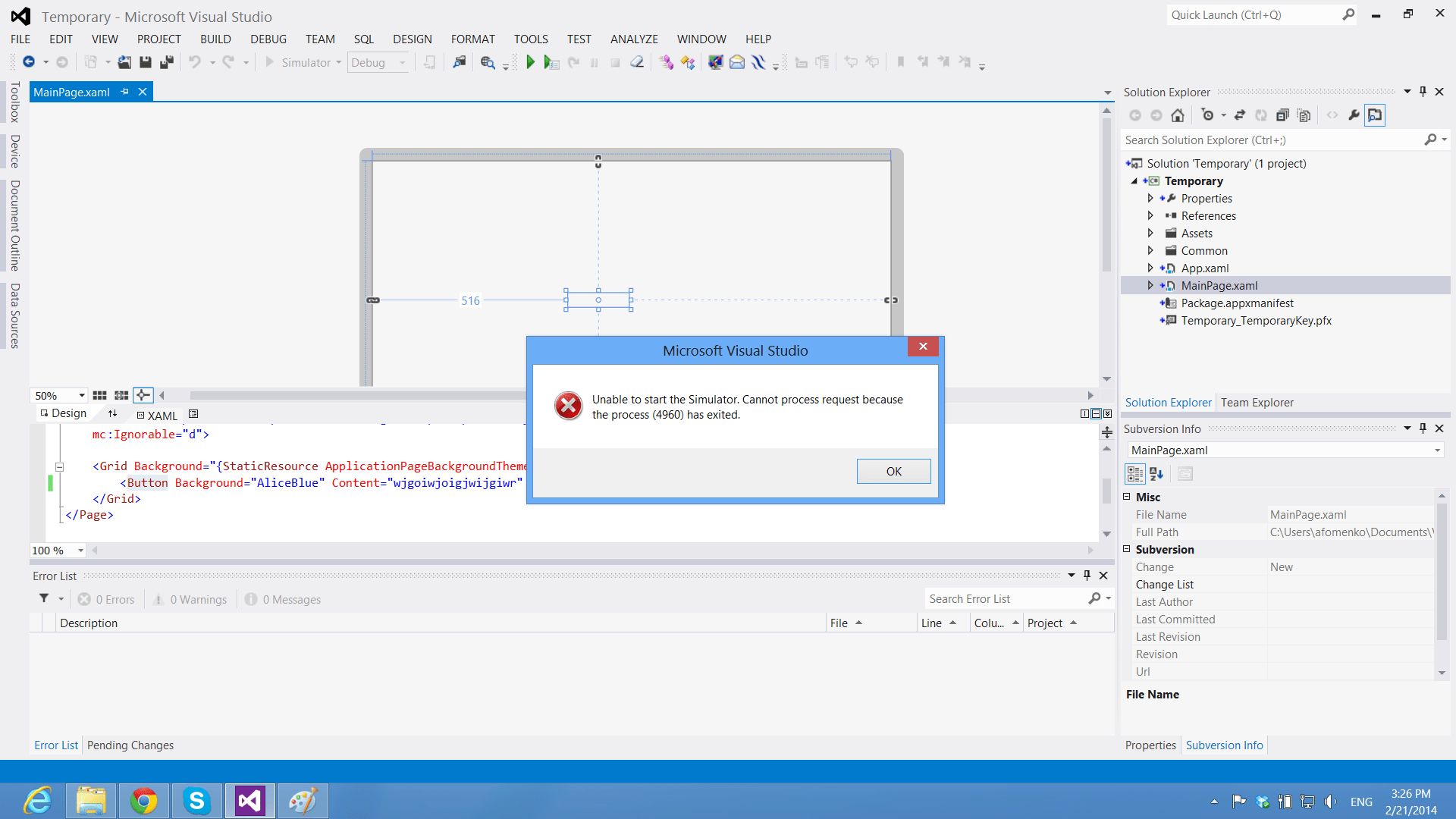
Task: Click the Alphabetical sort icon in Subversion Info
Action: coord(1156,474)
